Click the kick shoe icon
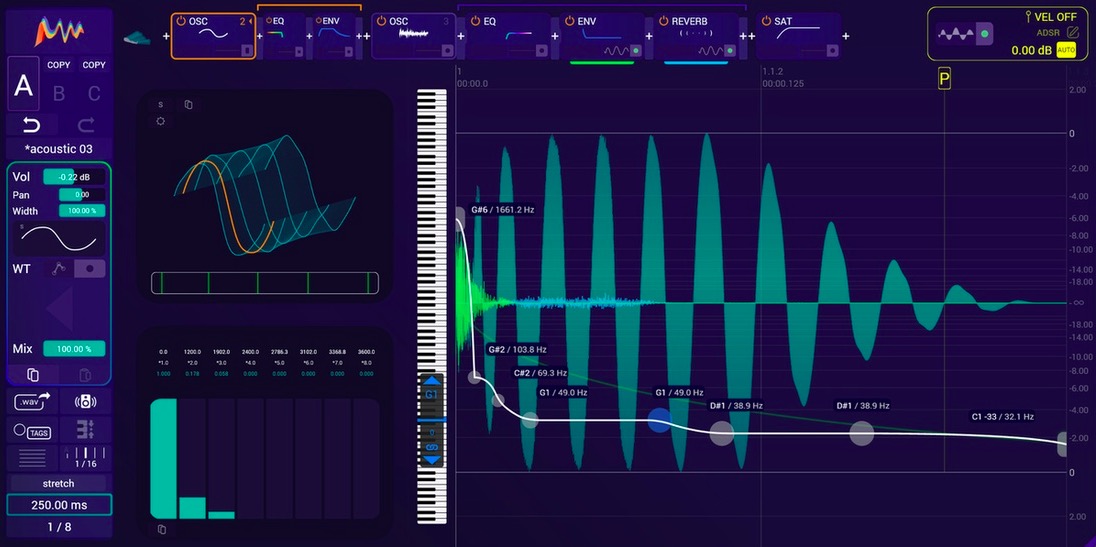Viewport: 1096px width, 547px height. pyautogui.click(x=136, y=38)
